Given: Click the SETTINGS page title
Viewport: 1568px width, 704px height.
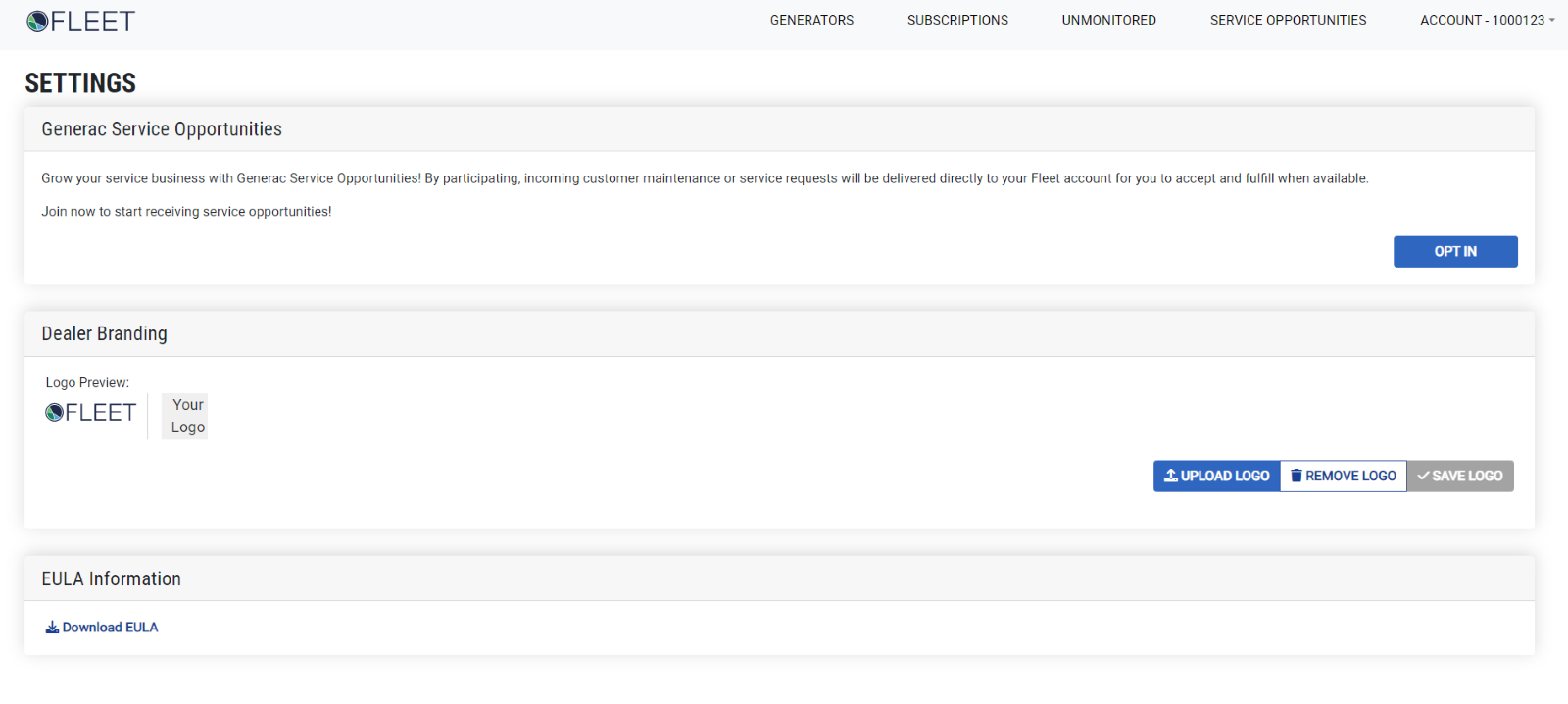Looking at the screenshot, I should click(x=80, y=83).
